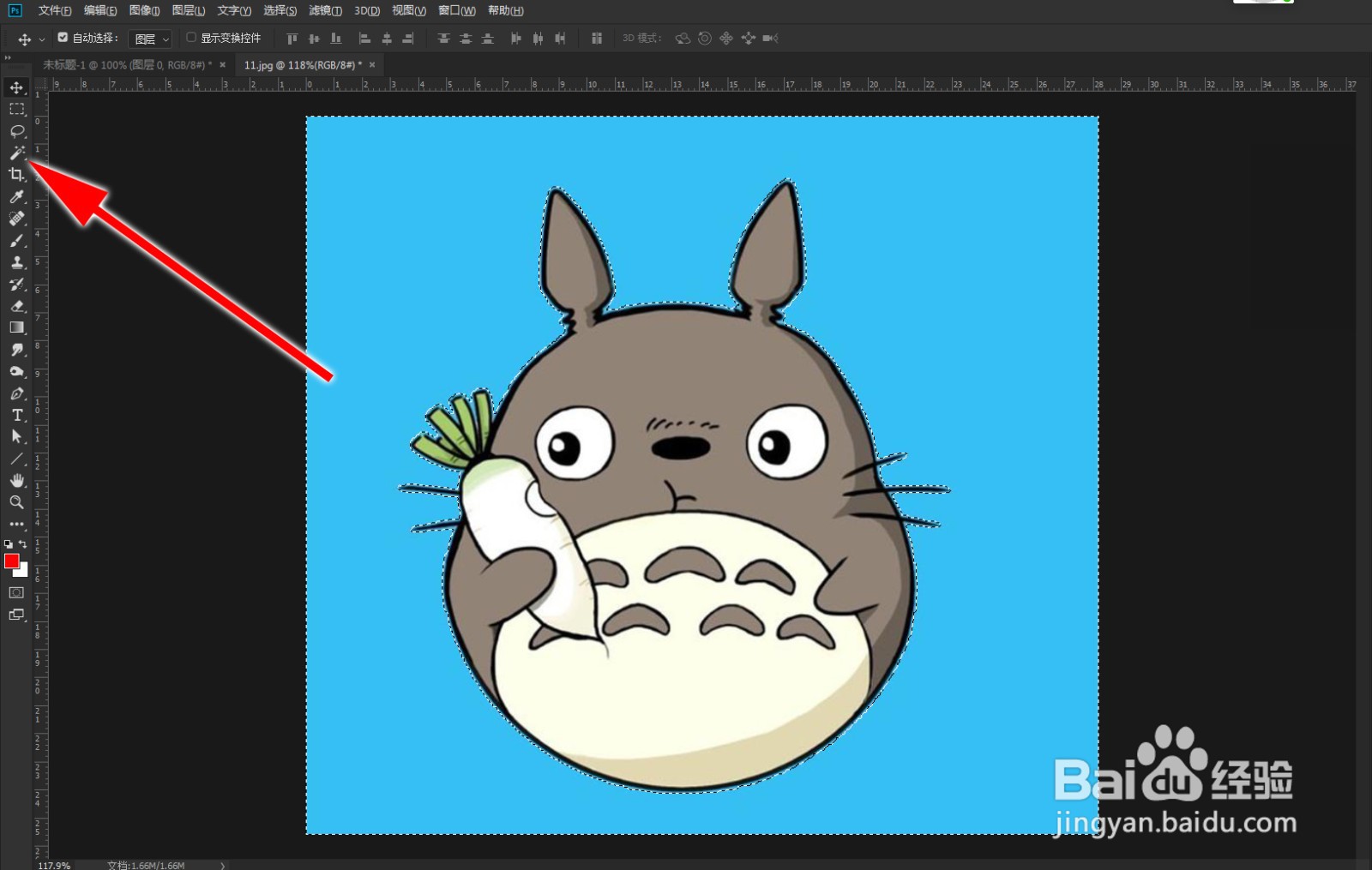Screen dimensions: 1372x870
Task: Open the 视图(V) menu
Action: [x=409, y=10]
